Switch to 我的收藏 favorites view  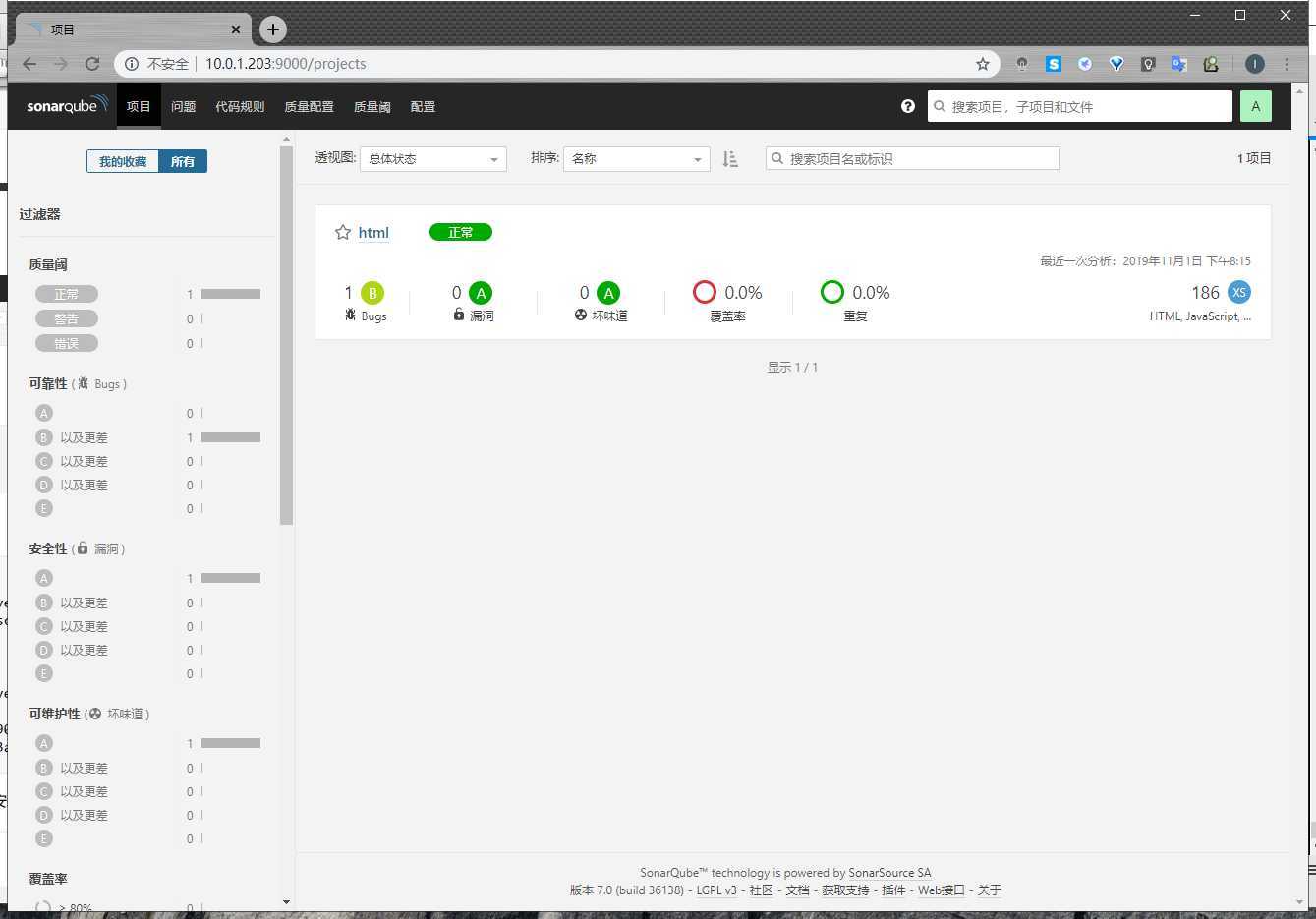click(x=123, y=161)
